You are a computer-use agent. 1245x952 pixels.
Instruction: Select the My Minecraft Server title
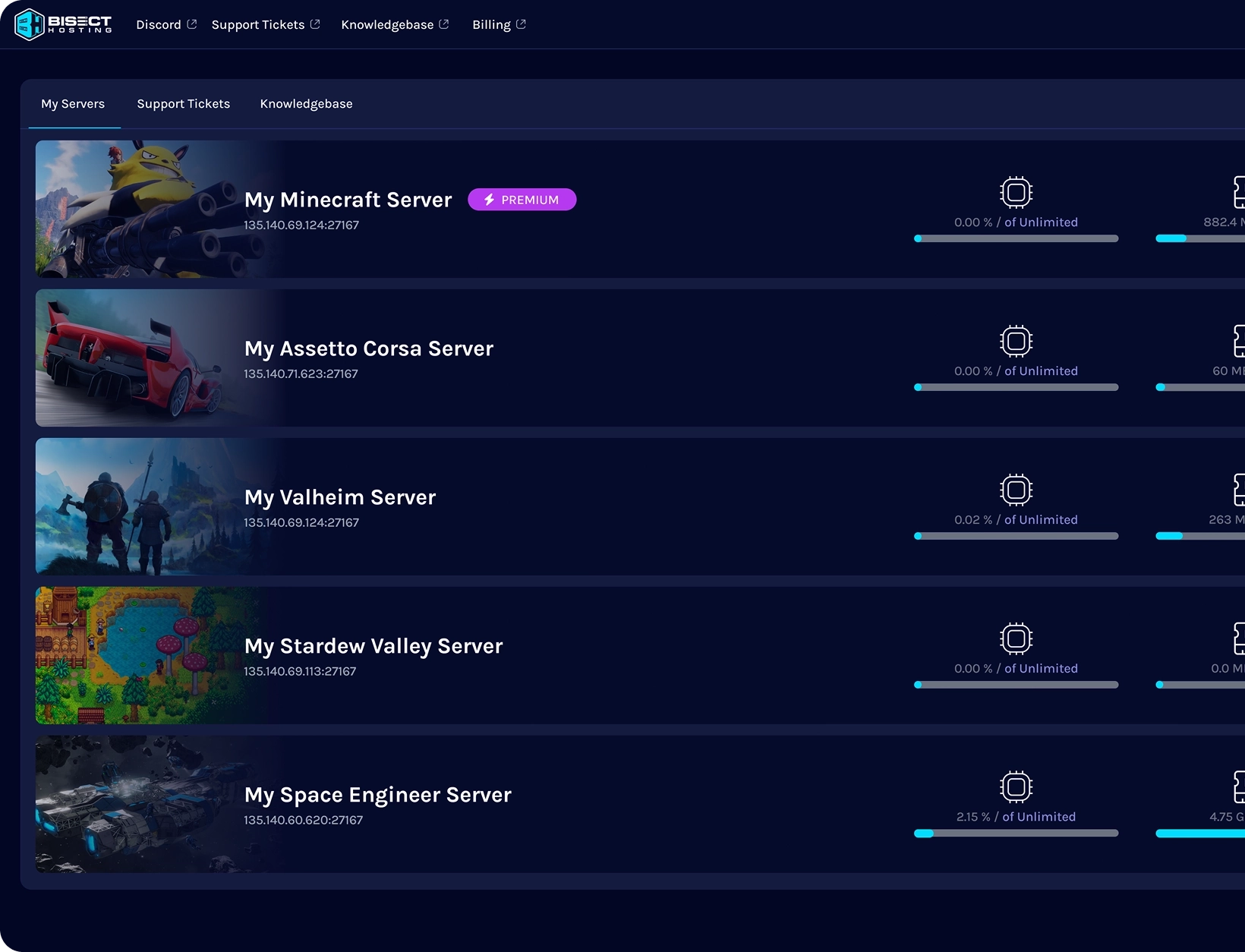[x=348, y=200]
